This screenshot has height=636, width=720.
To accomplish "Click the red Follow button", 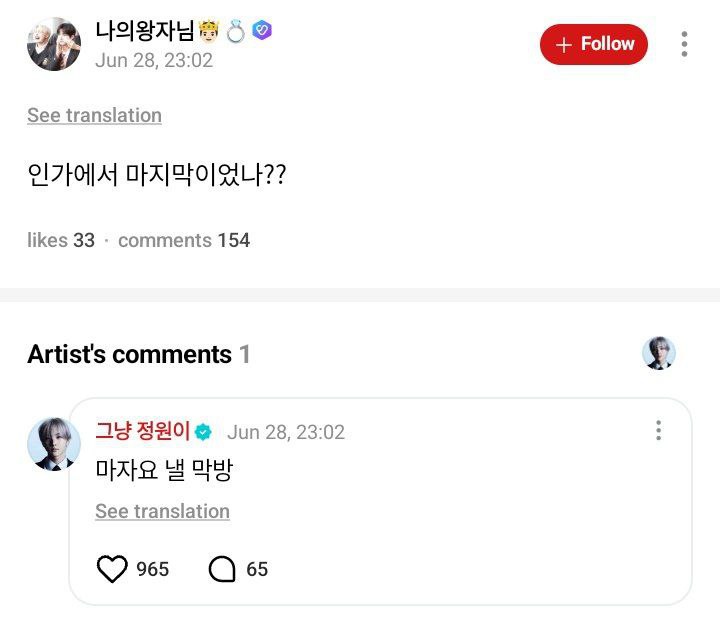I will (x=594, y=44).
